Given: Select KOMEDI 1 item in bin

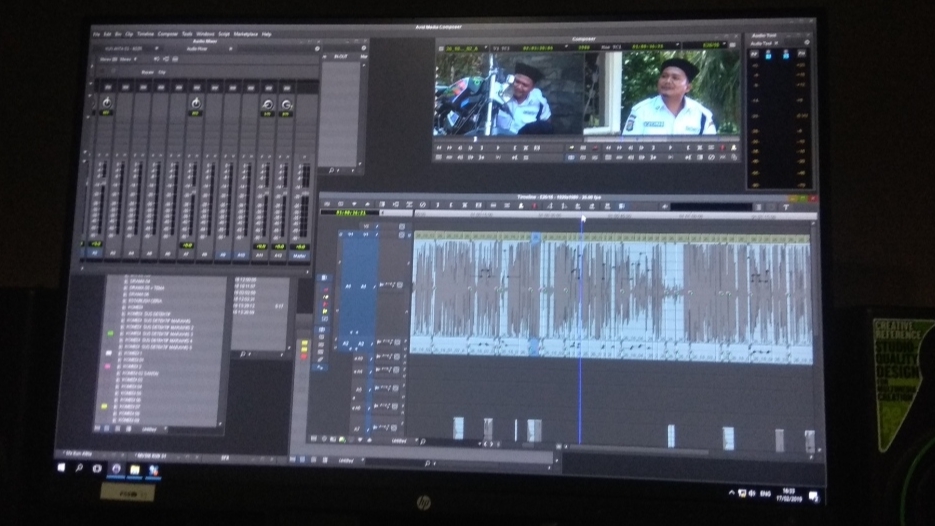Looking at the screenshot, I should tap(132, 353).
